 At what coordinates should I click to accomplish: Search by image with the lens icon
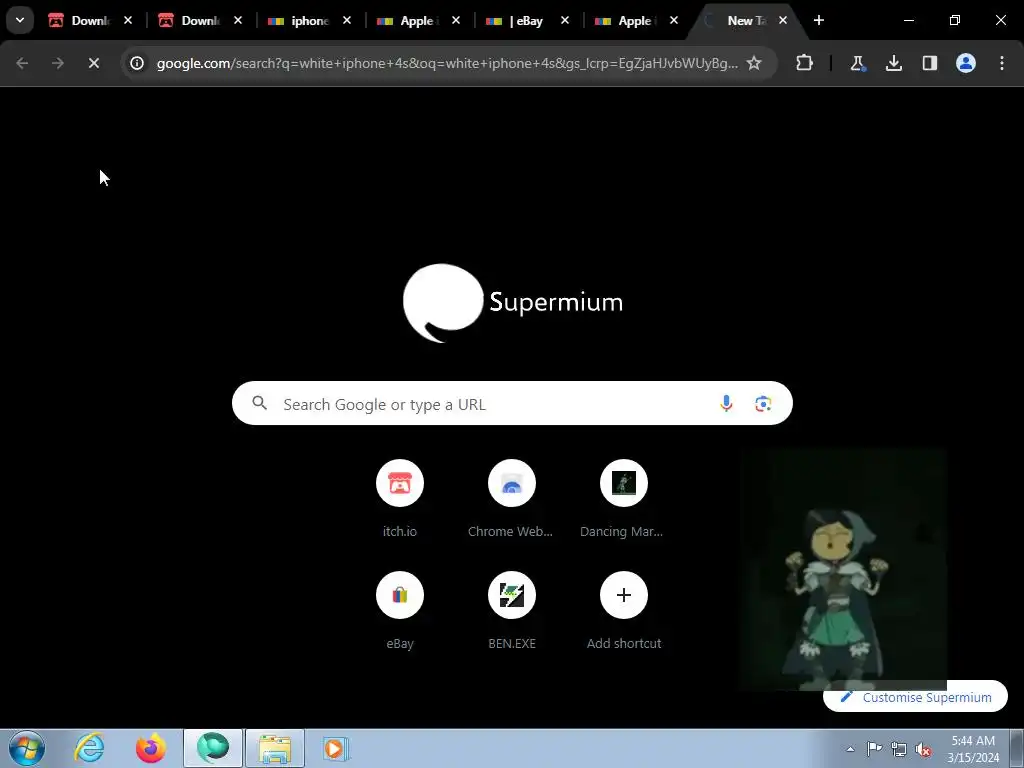[763, 404]
